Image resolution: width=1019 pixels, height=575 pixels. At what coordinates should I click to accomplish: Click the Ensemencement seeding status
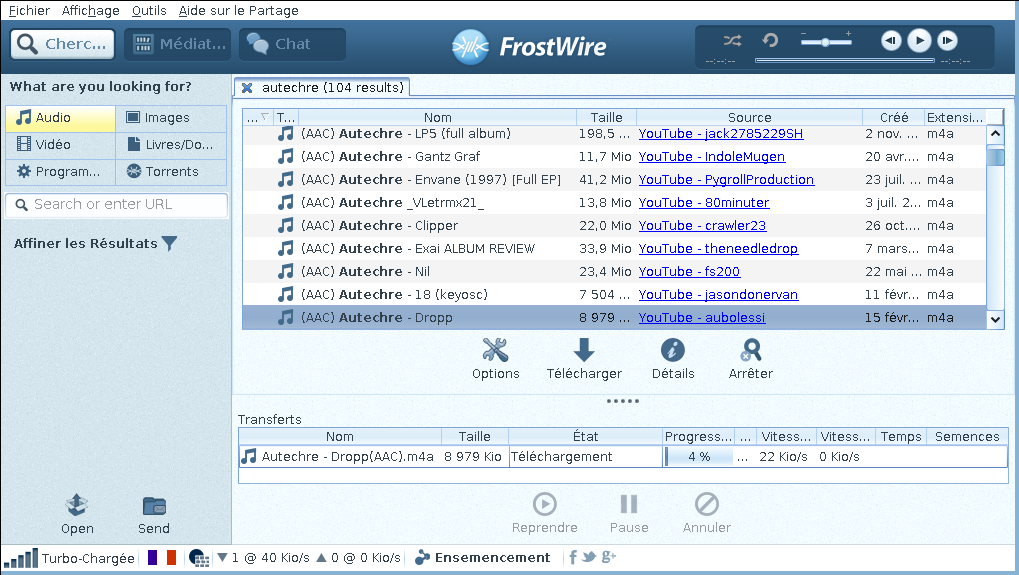pos(483,557)
